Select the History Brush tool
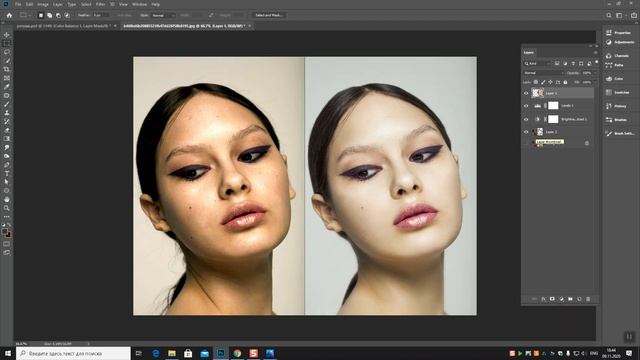 coord(7,122)
